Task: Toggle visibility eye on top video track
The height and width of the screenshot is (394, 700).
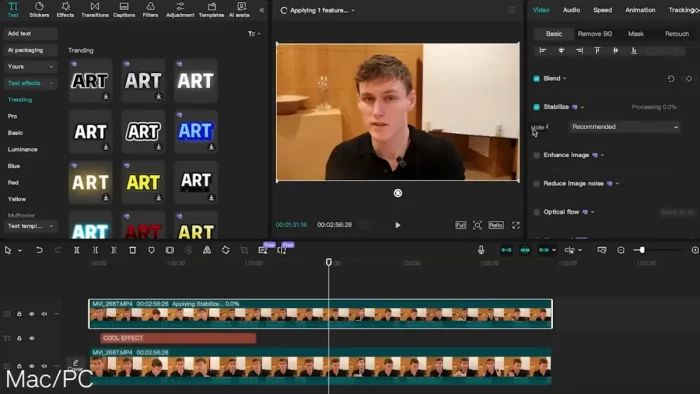Action: pos(32,314)
